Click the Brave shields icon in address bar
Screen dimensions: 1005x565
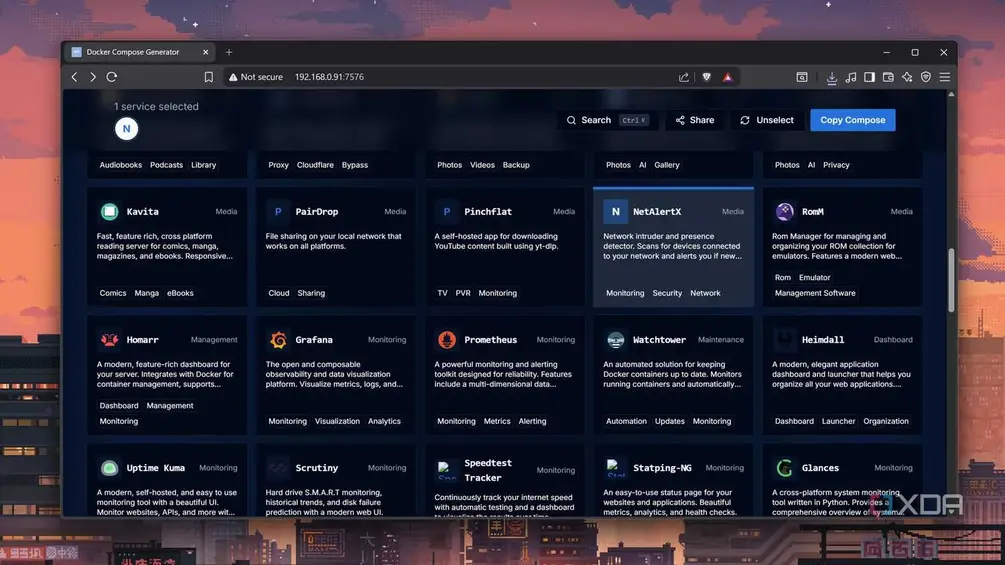tap(706, 77)
